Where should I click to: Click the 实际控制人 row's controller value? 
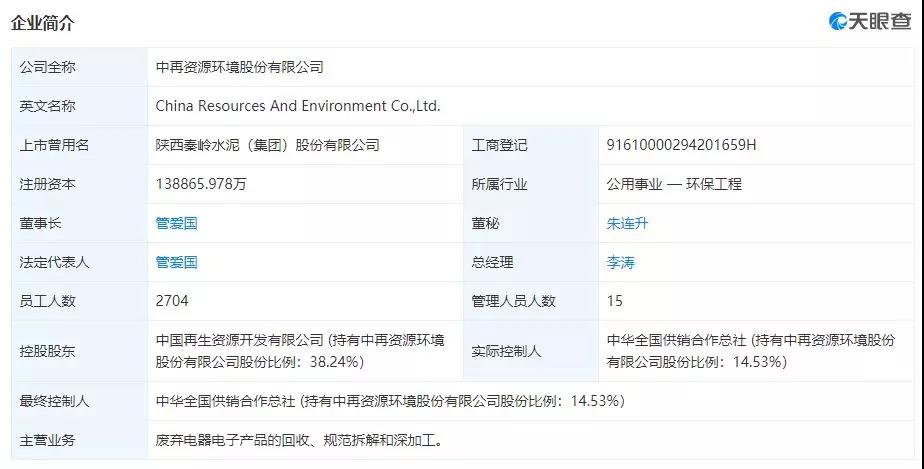[750, 350]
